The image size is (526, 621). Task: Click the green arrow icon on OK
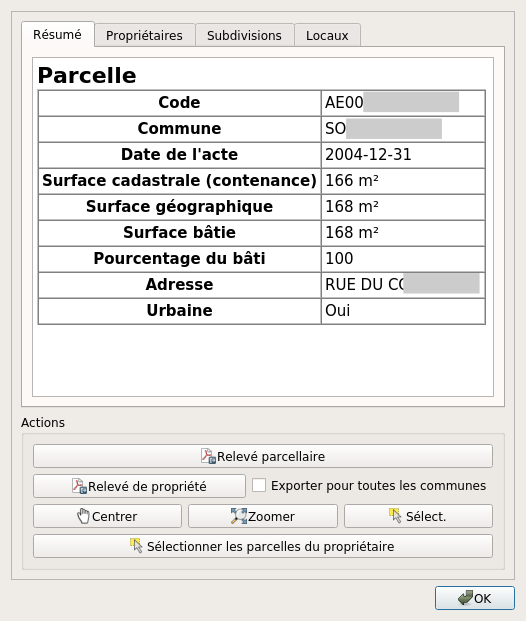465,598
